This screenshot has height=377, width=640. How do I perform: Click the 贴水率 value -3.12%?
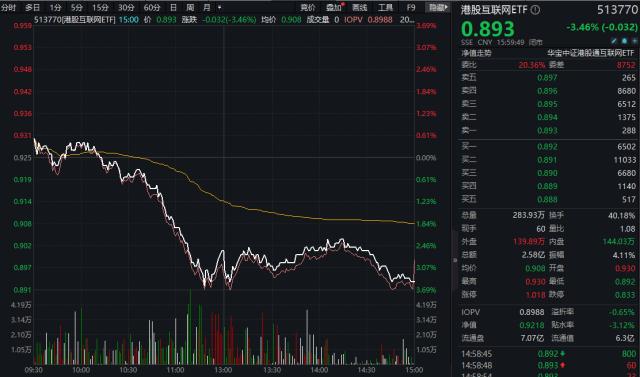(622, 325)
